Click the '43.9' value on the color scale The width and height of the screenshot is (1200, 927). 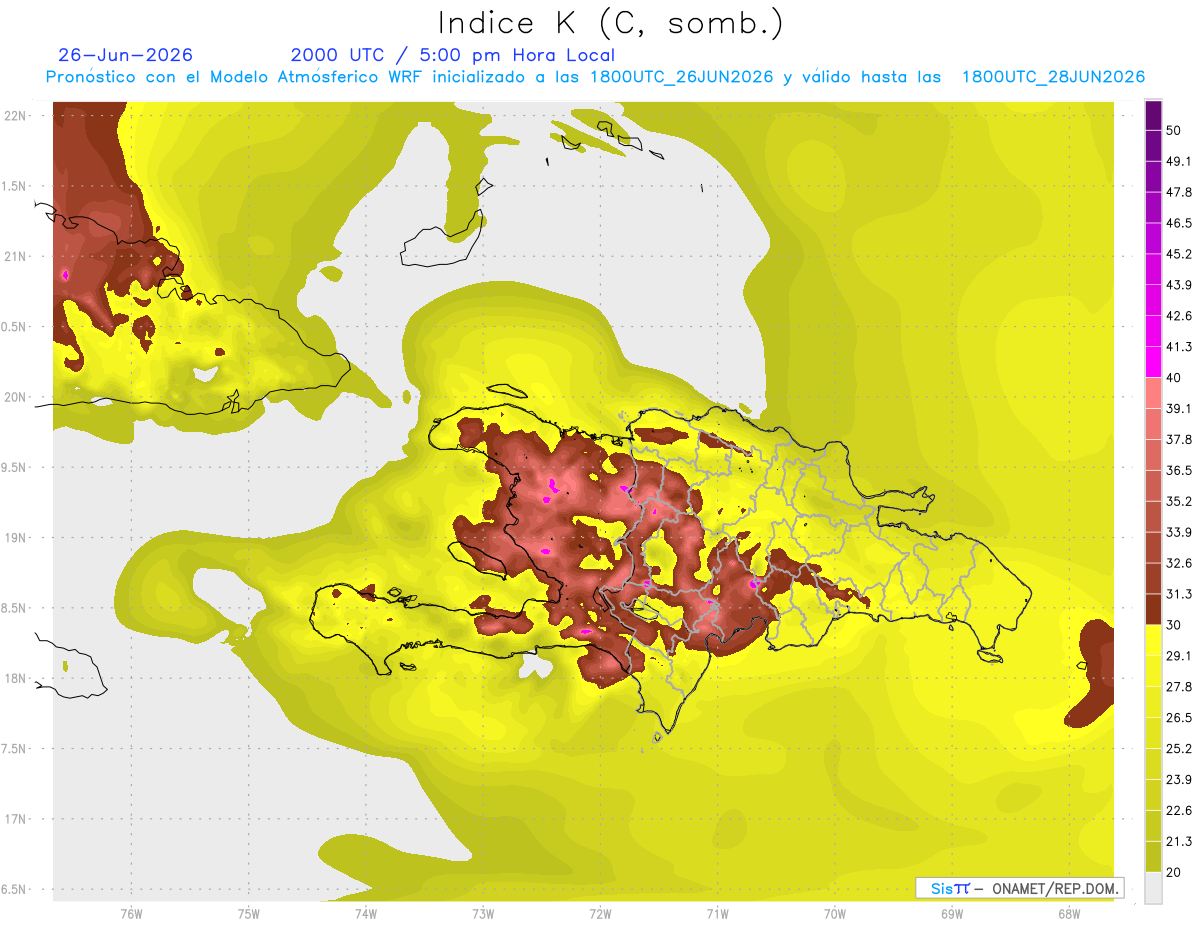pos(1178,285)
